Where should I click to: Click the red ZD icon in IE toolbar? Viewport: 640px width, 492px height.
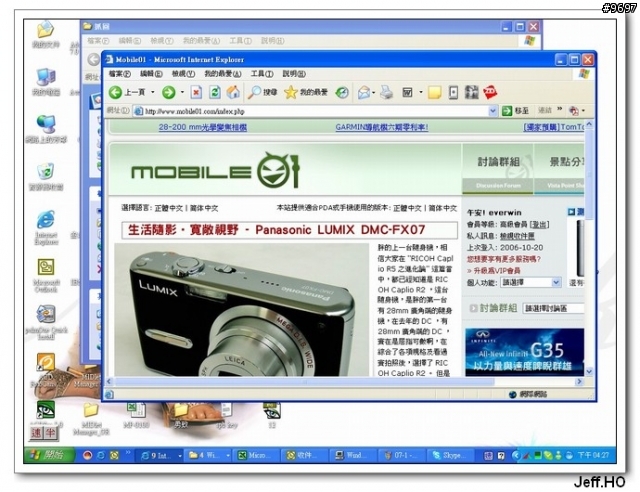(490, 92)
